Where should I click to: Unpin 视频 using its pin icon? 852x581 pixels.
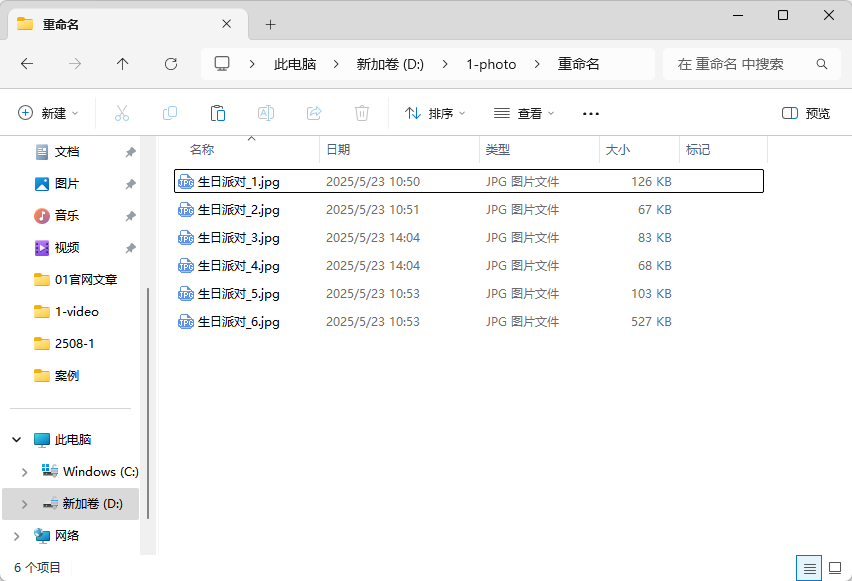coord(130,248)
